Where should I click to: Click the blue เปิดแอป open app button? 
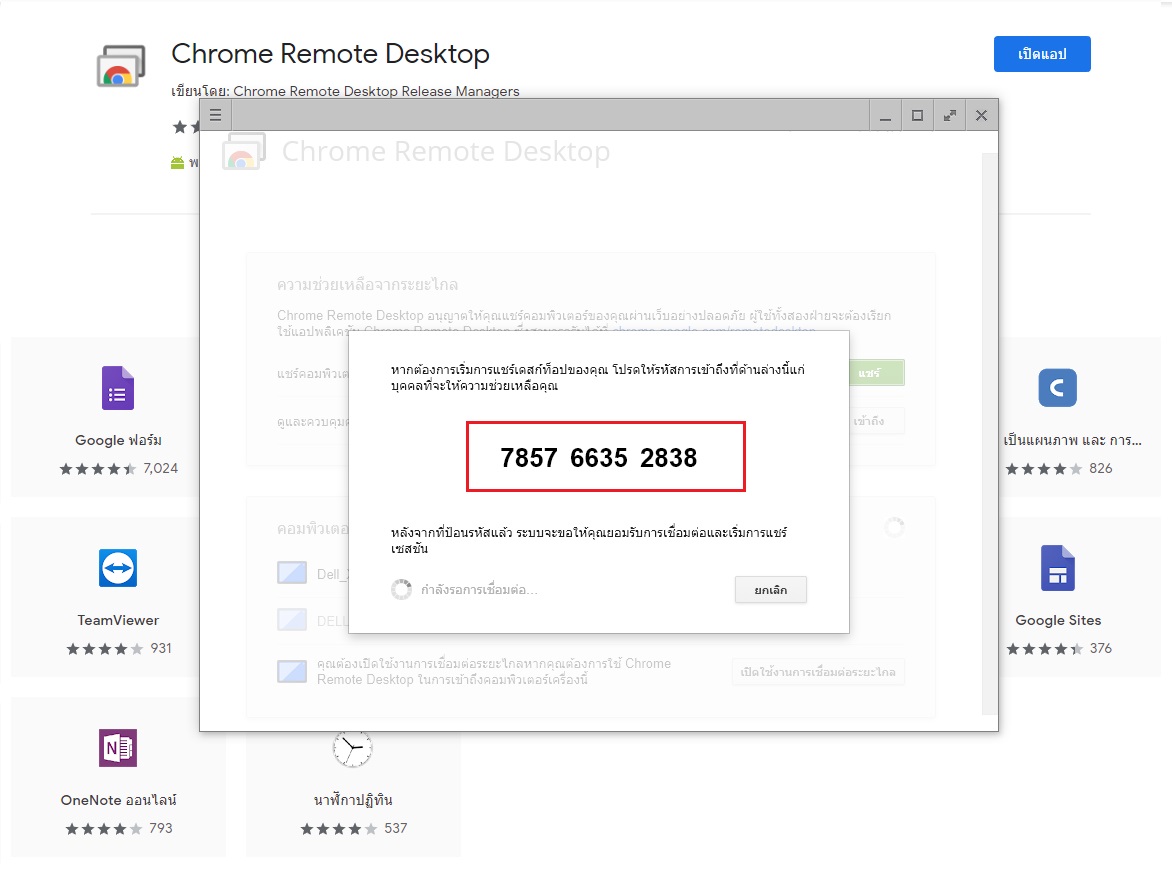click(1042, 54)
